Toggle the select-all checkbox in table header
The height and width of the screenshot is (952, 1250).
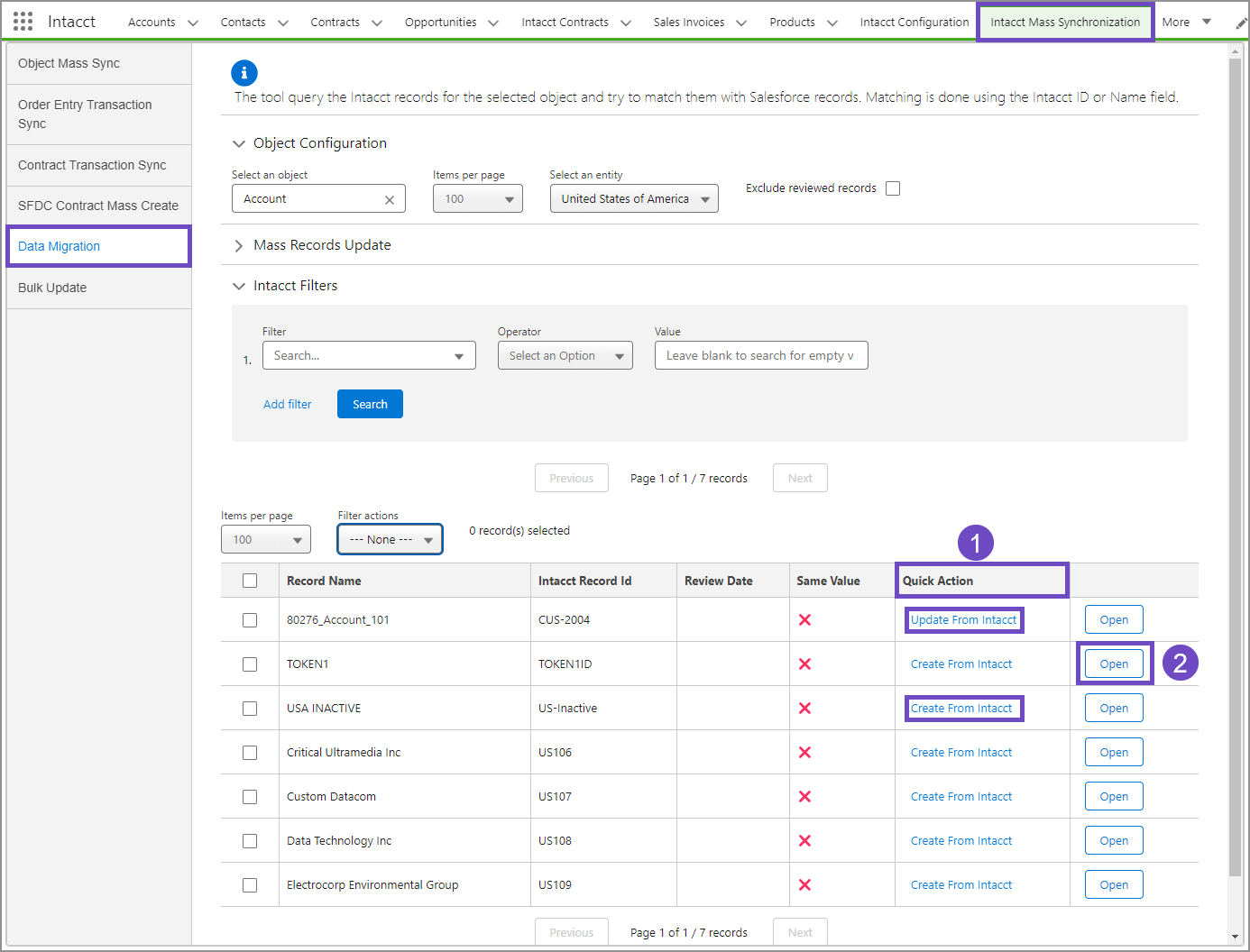250,581
